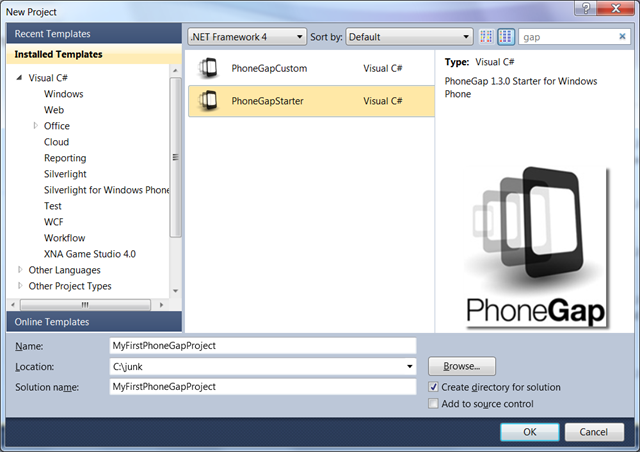Open the Location path dropdown

409,366
